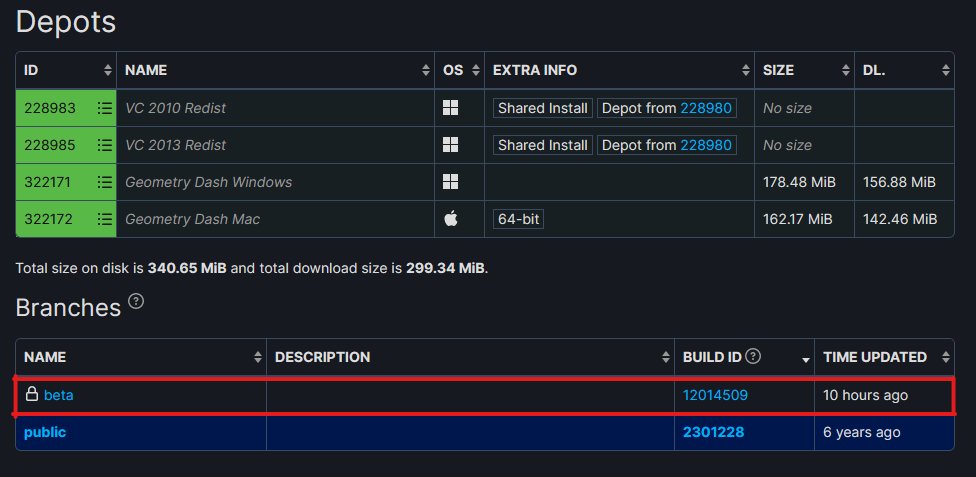Click Shared Install tag in VC 2013 row

click(543, 145)
